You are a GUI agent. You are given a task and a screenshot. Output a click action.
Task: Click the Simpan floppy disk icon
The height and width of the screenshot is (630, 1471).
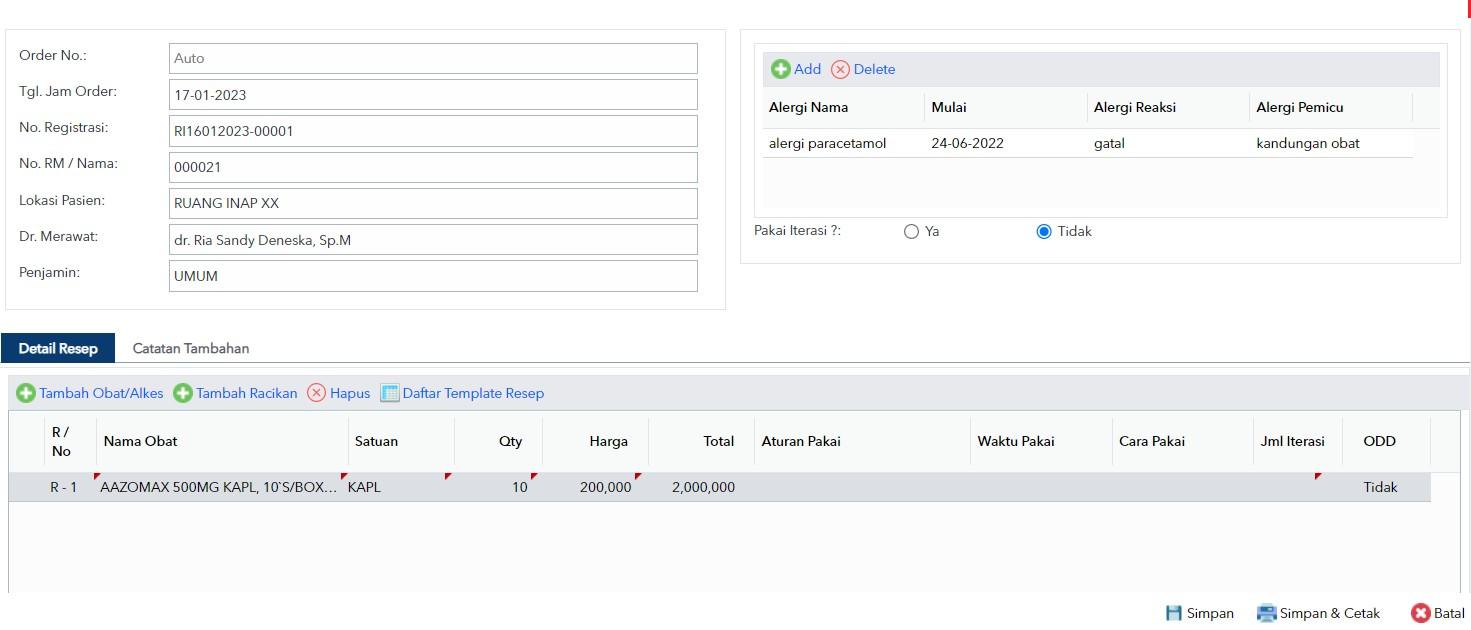[x=1174, y=613]
